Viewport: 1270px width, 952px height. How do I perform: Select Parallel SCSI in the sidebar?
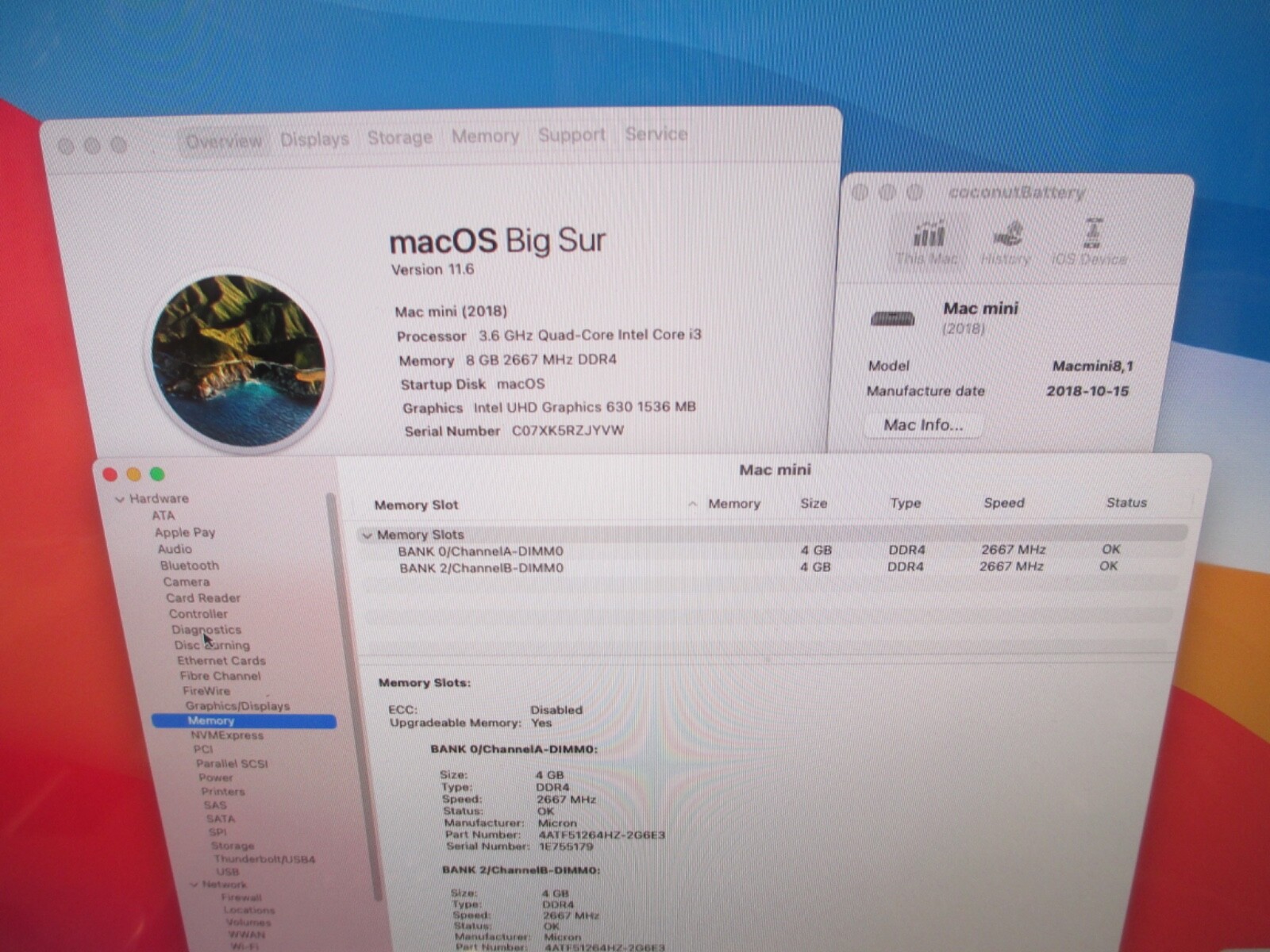point(232,764)
